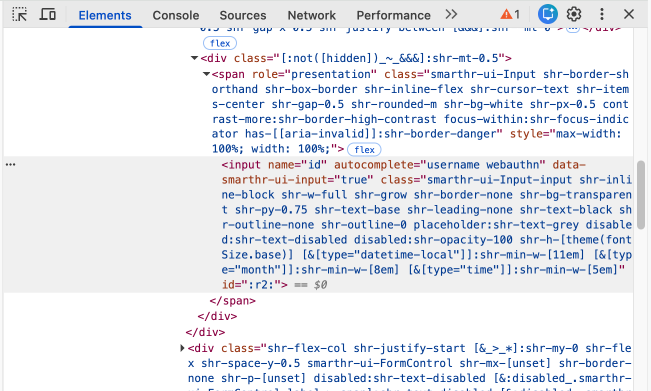Screen dimensions: 651x391
Task: Click the role="presentation" attribute
Action: pos(314,74)
